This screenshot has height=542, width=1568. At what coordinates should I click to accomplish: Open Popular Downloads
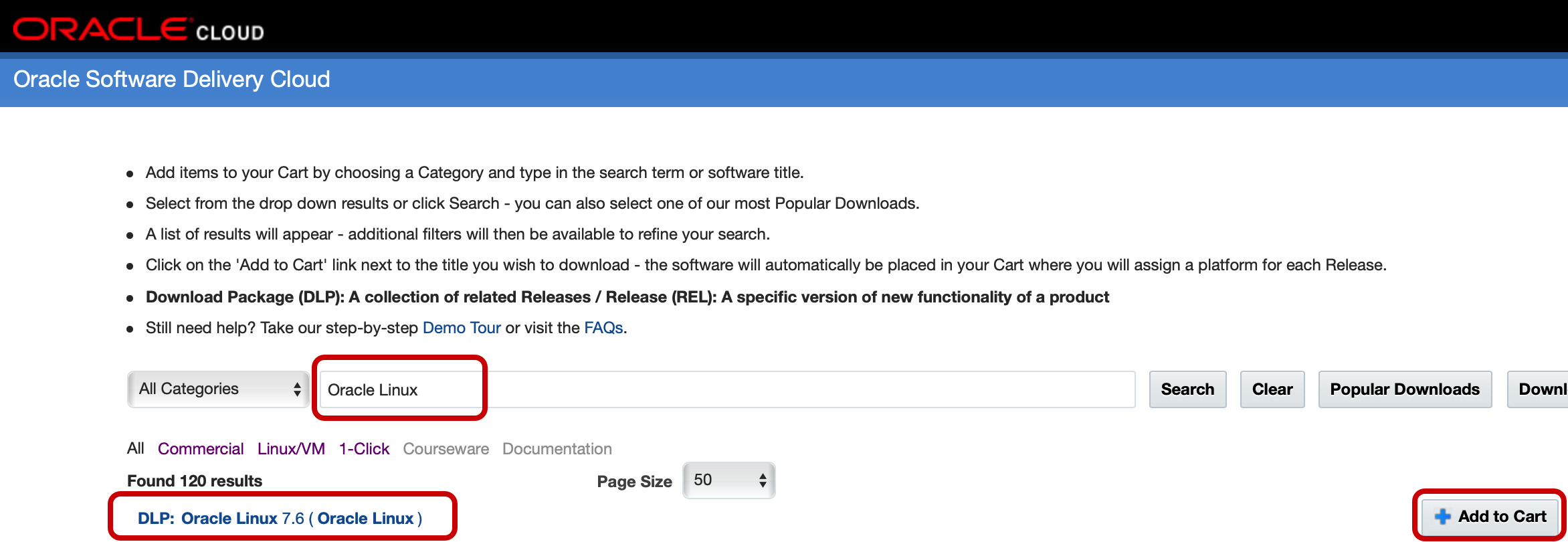point(1404,389)
